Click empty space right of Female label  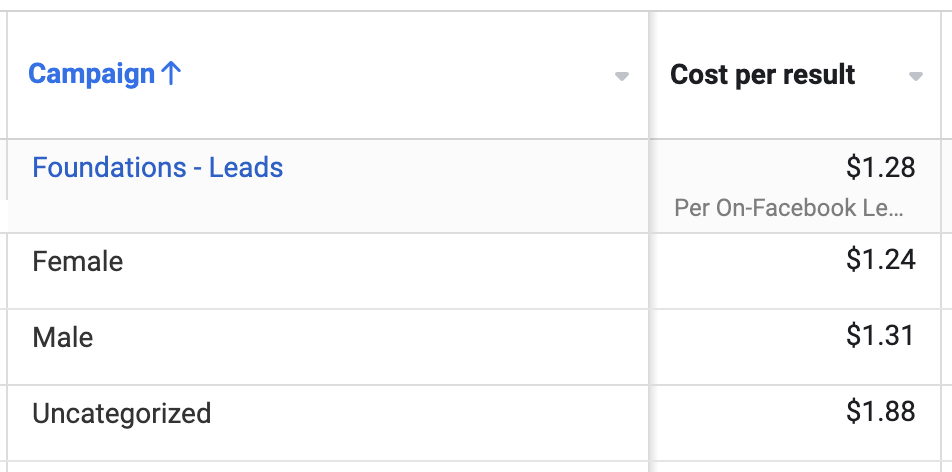(x=382, y=270)
